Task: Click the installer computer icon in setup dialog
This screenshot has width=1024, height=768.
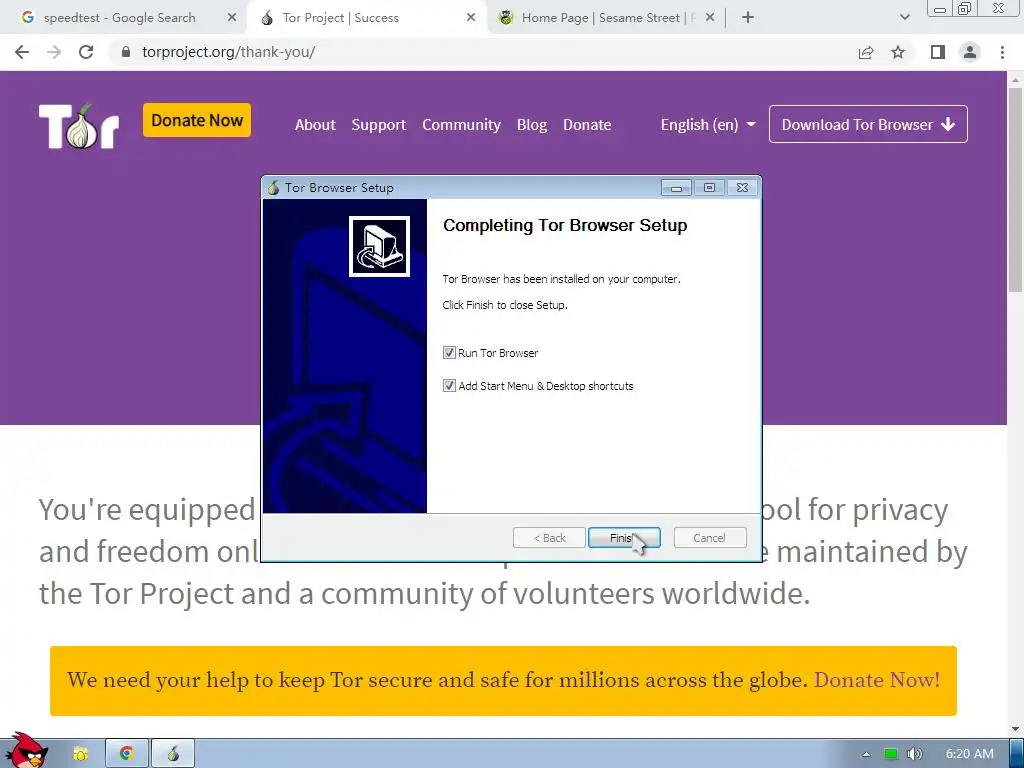Action: (x=379, y=246)
